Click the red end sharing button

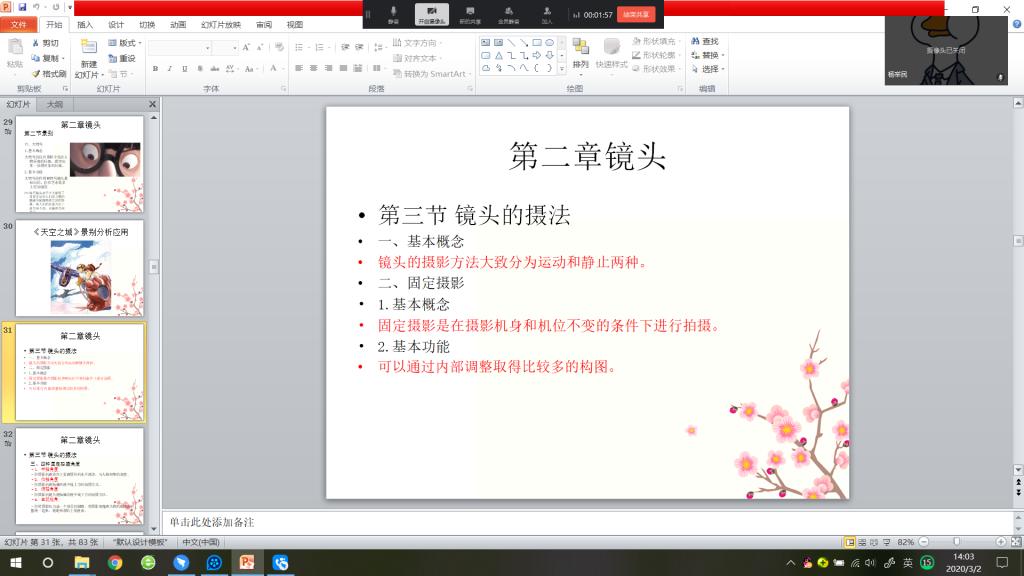(634, 14)
